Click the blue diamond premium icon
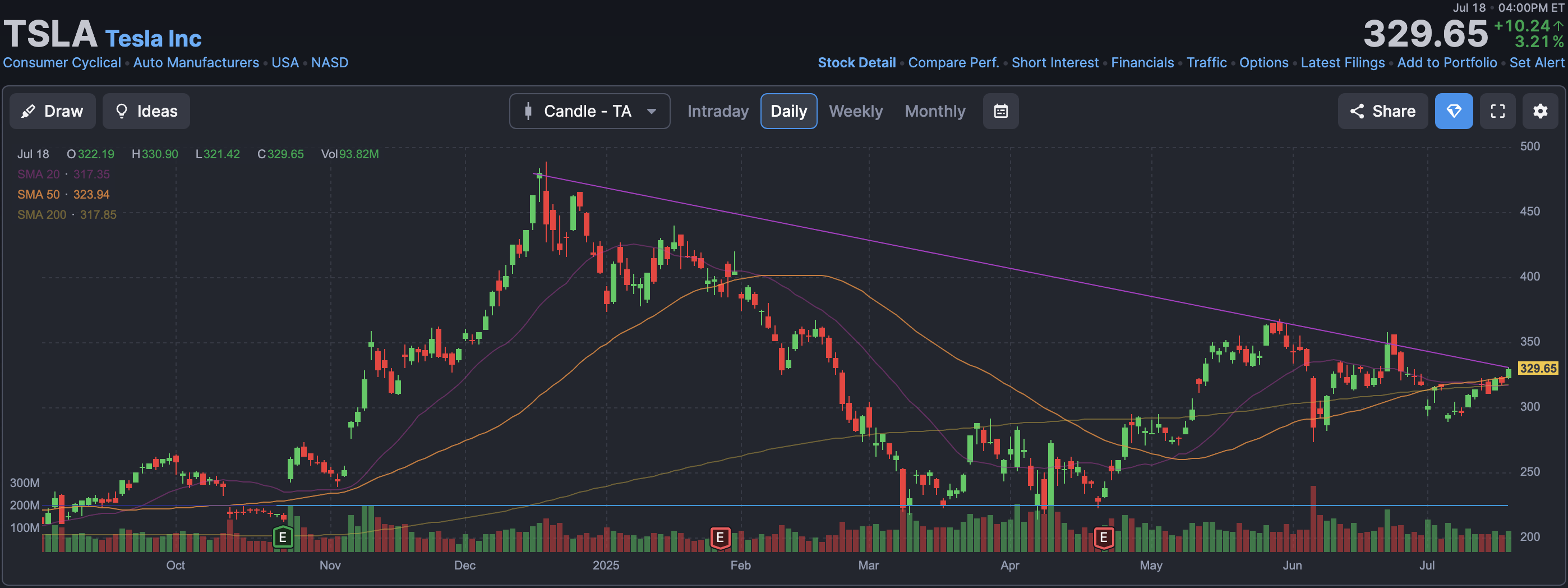This screenshot has height=588, width=1568. point(1454,111)
